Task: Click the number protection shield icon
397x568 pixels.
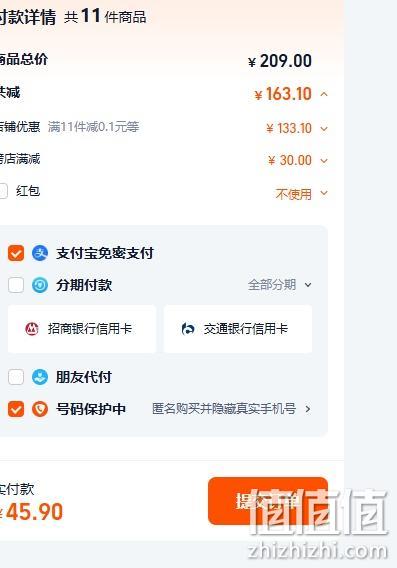Action: (40, 409)
